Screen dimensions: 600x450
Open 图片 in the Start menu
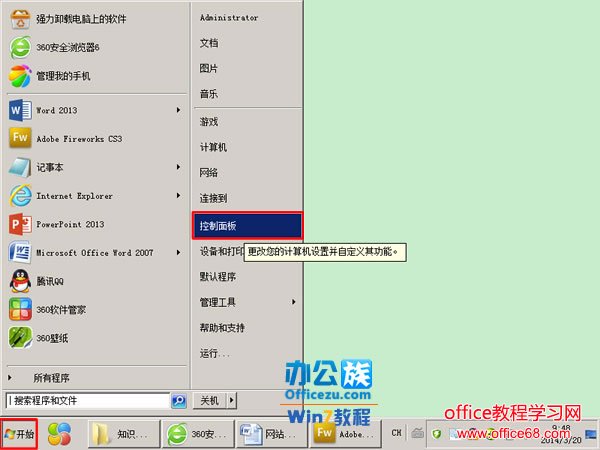(209, 68)
